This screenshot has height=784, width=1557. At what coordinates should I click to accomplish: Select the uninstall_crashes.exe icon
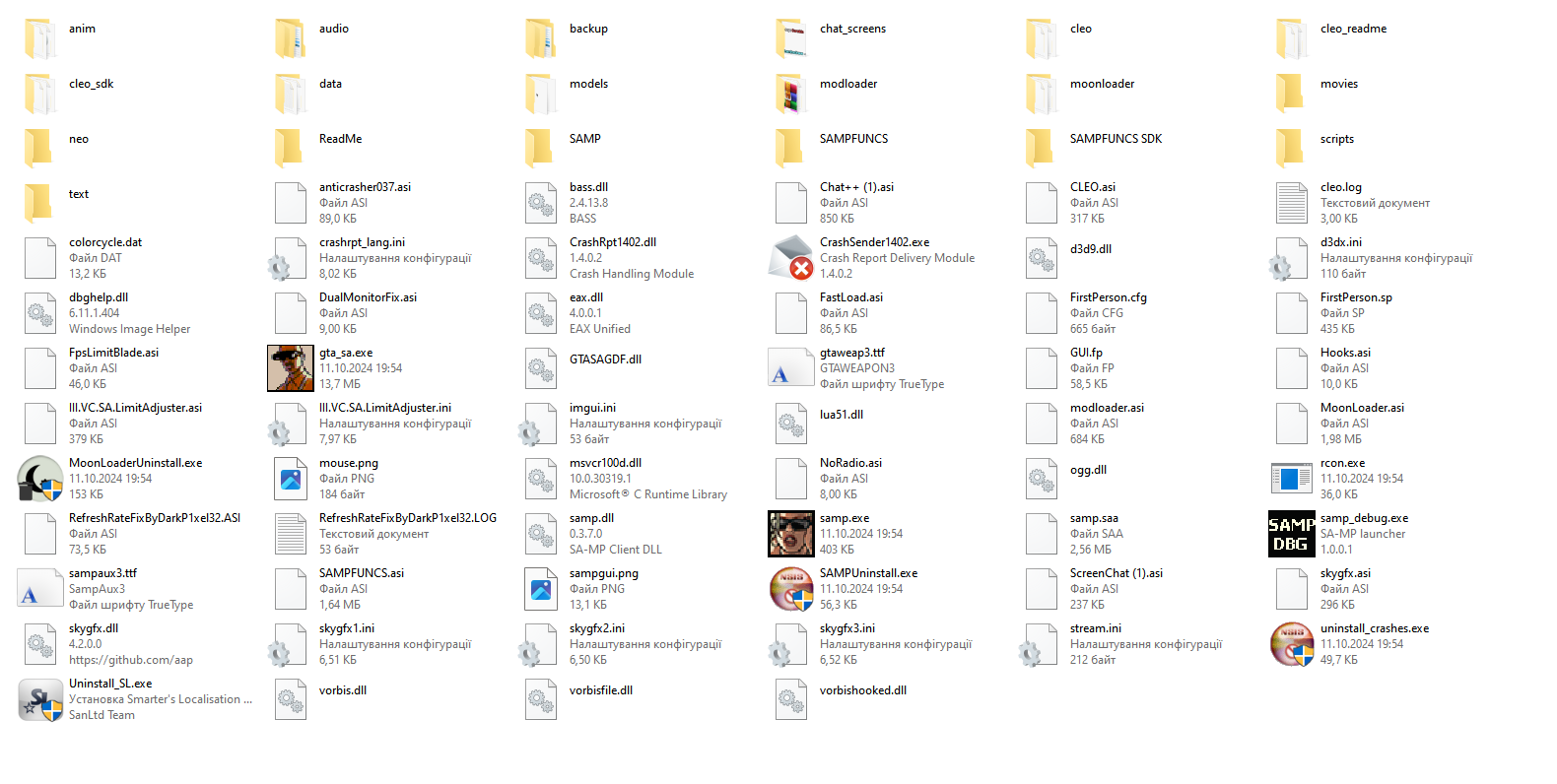click(1292, 644)
